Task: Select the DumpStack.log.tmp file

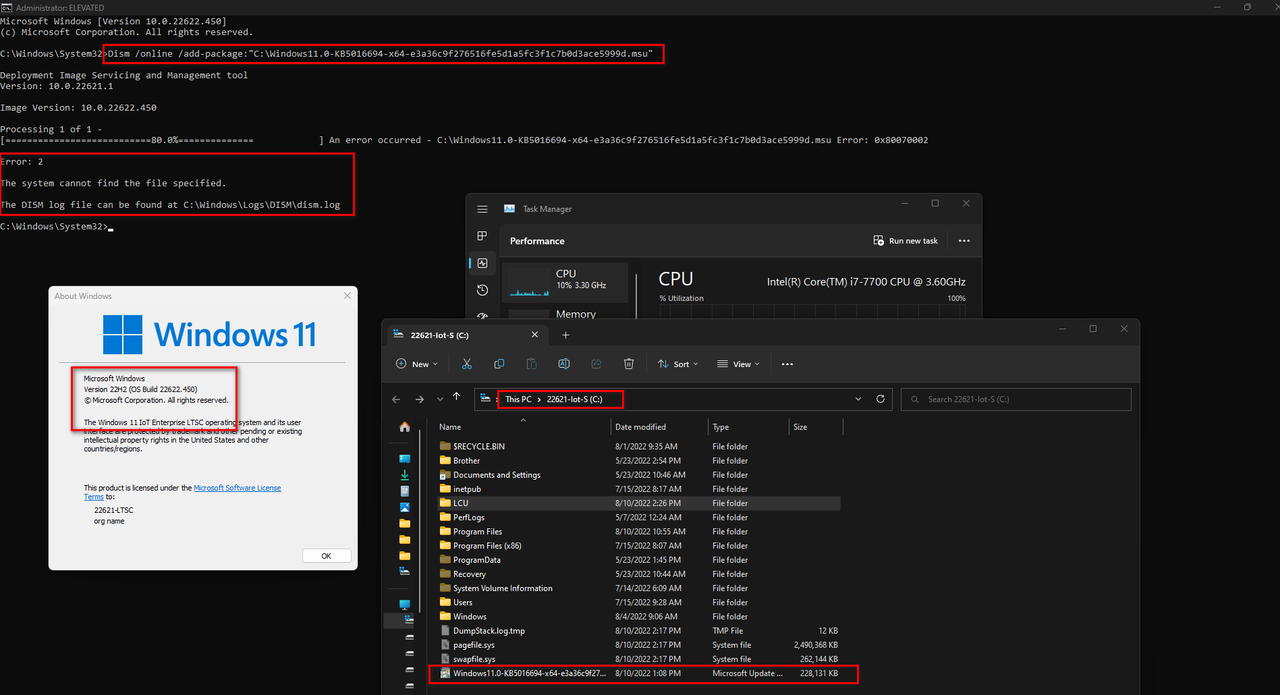Action: tap(639, 631)
